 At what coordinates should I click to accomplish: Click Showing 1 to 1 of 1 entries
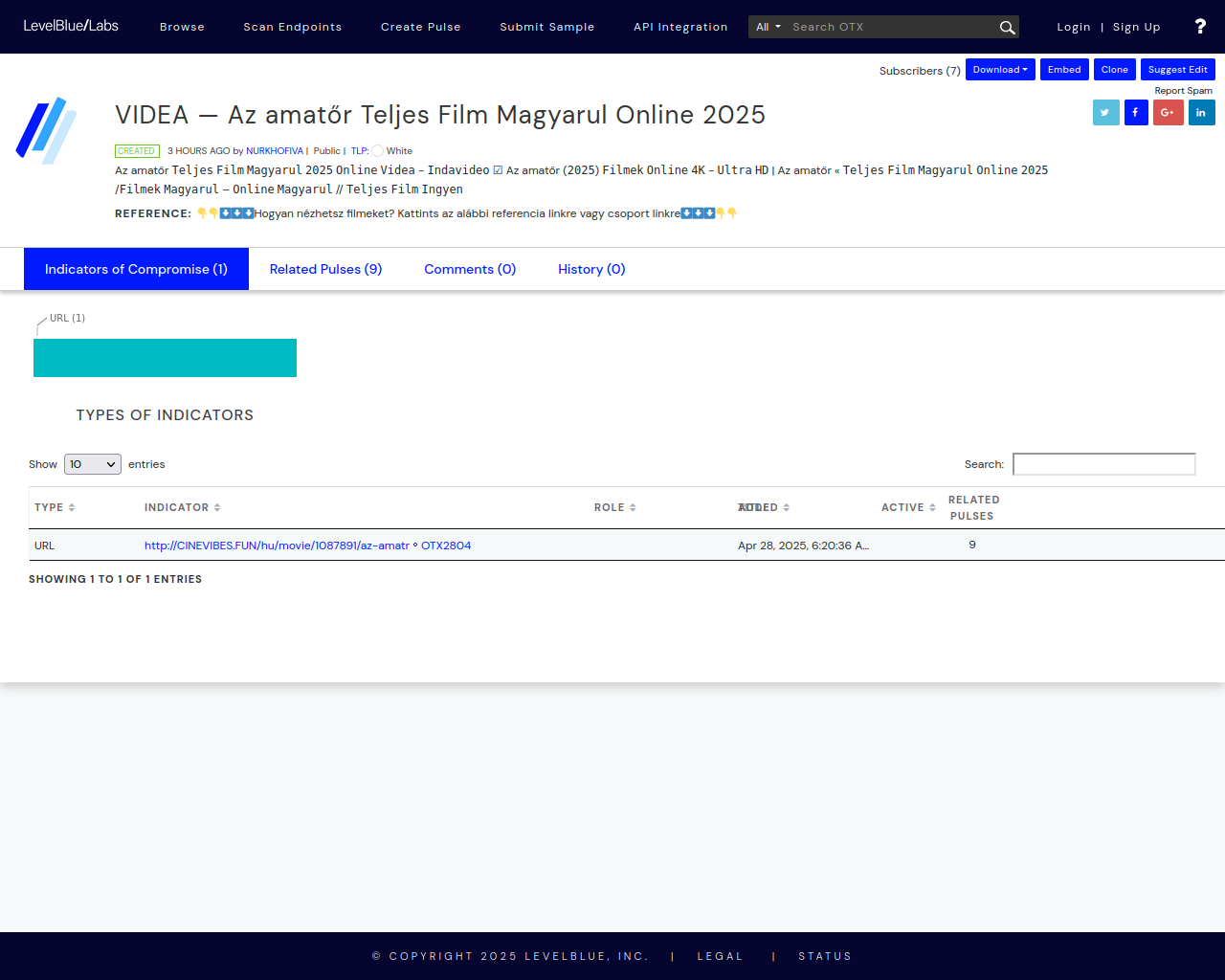point(115,579)
